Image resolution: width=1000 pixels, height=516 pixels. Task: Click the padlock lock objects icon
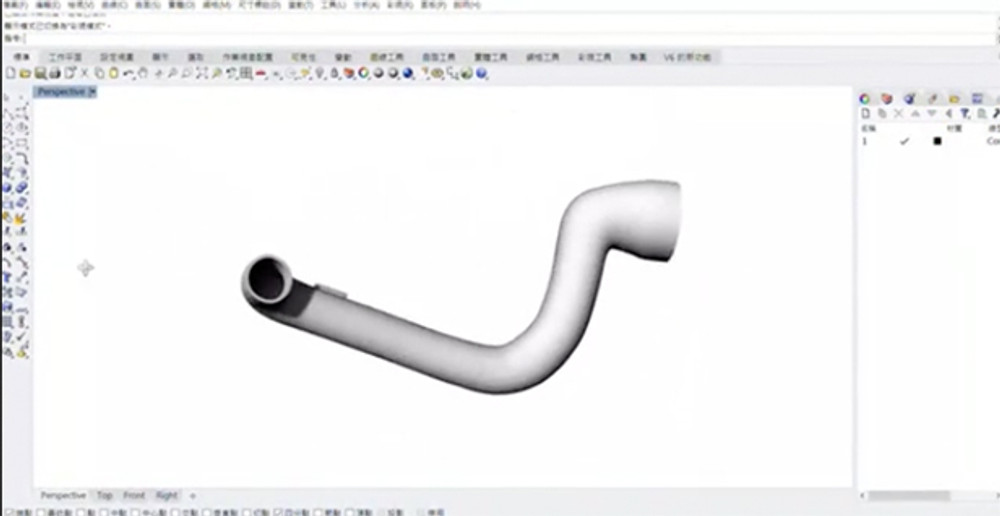[334, 73]
